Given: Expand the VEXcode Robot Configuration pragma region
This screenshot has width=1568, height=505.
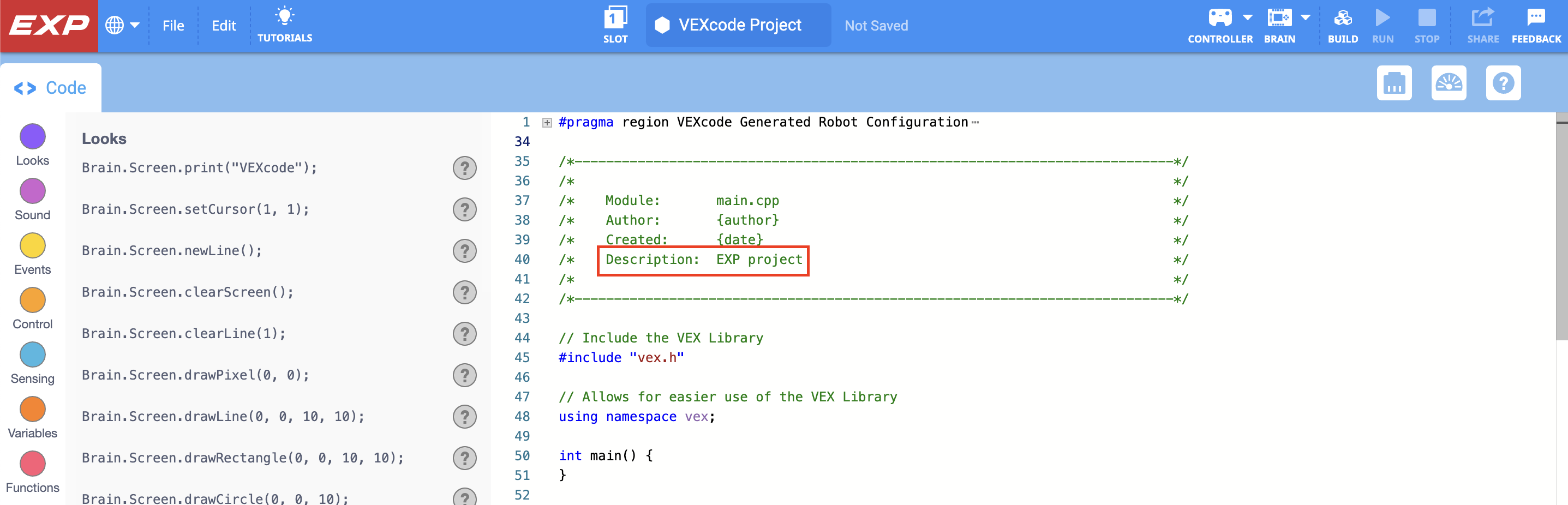Looking at the screenshot, I should (546, 122).
